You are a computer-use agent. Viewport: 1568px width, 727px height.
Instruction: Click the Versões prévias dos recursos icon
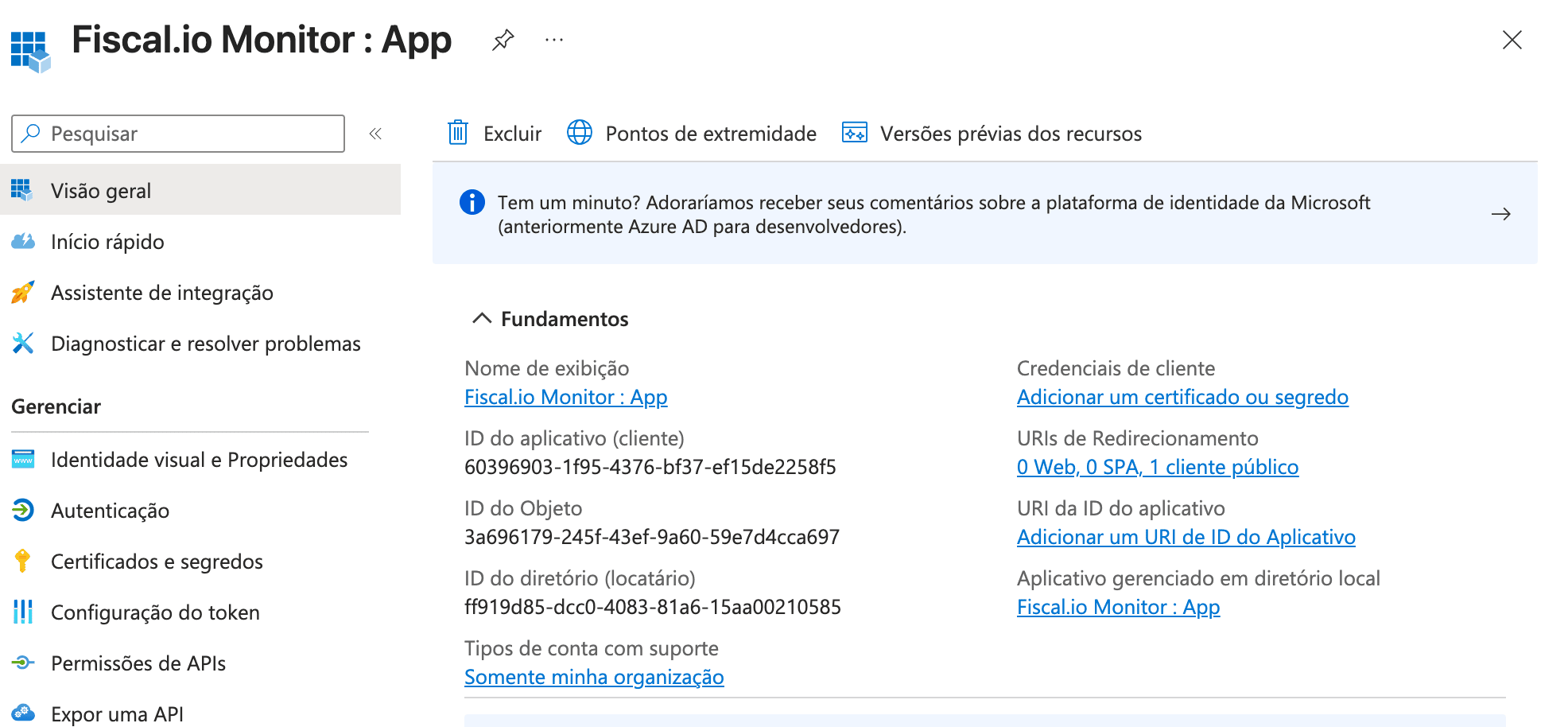pyautogui.click(x=855, y=133)
